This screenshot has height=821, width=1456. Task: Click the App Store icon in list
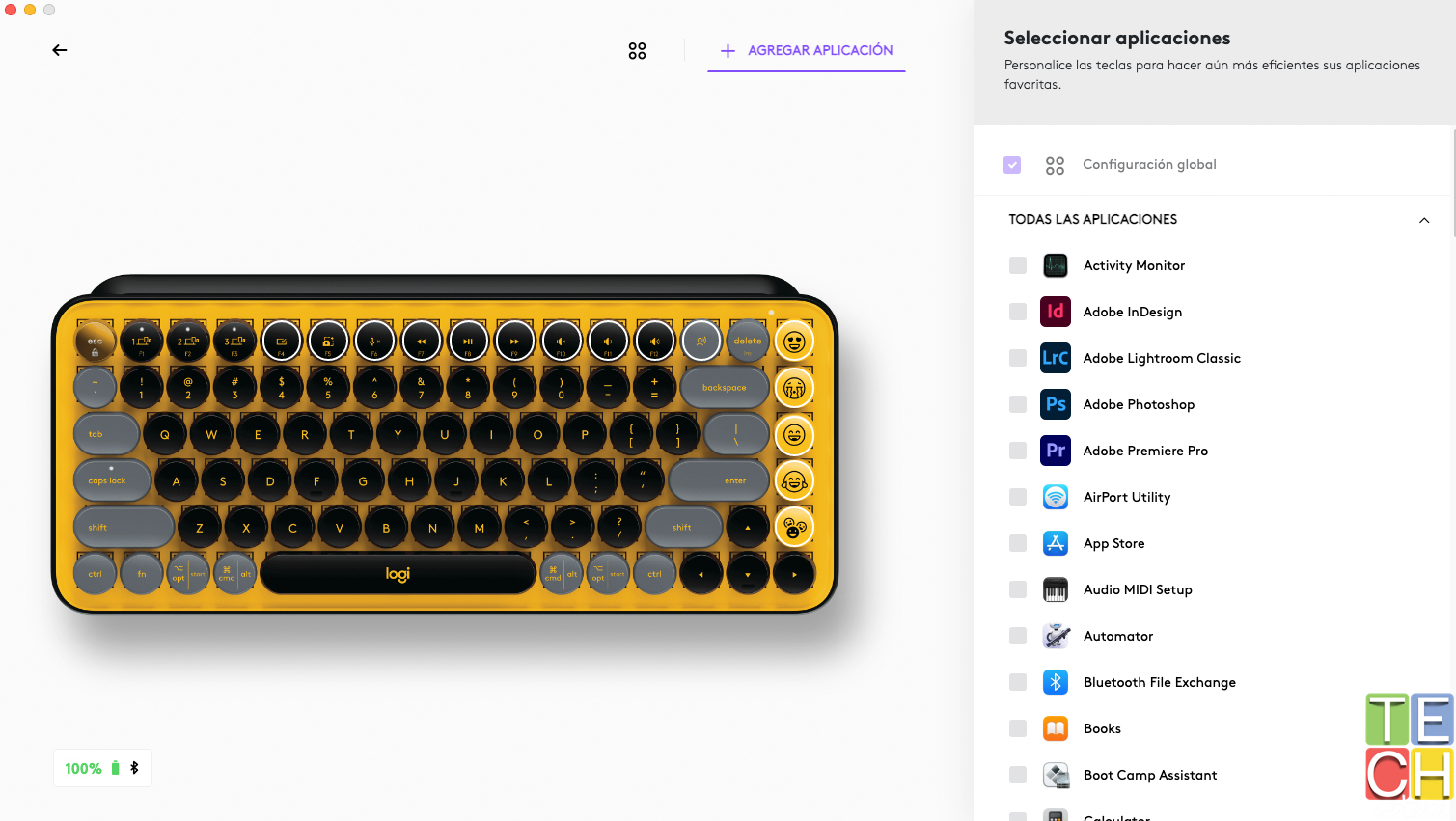[1056, 543]
